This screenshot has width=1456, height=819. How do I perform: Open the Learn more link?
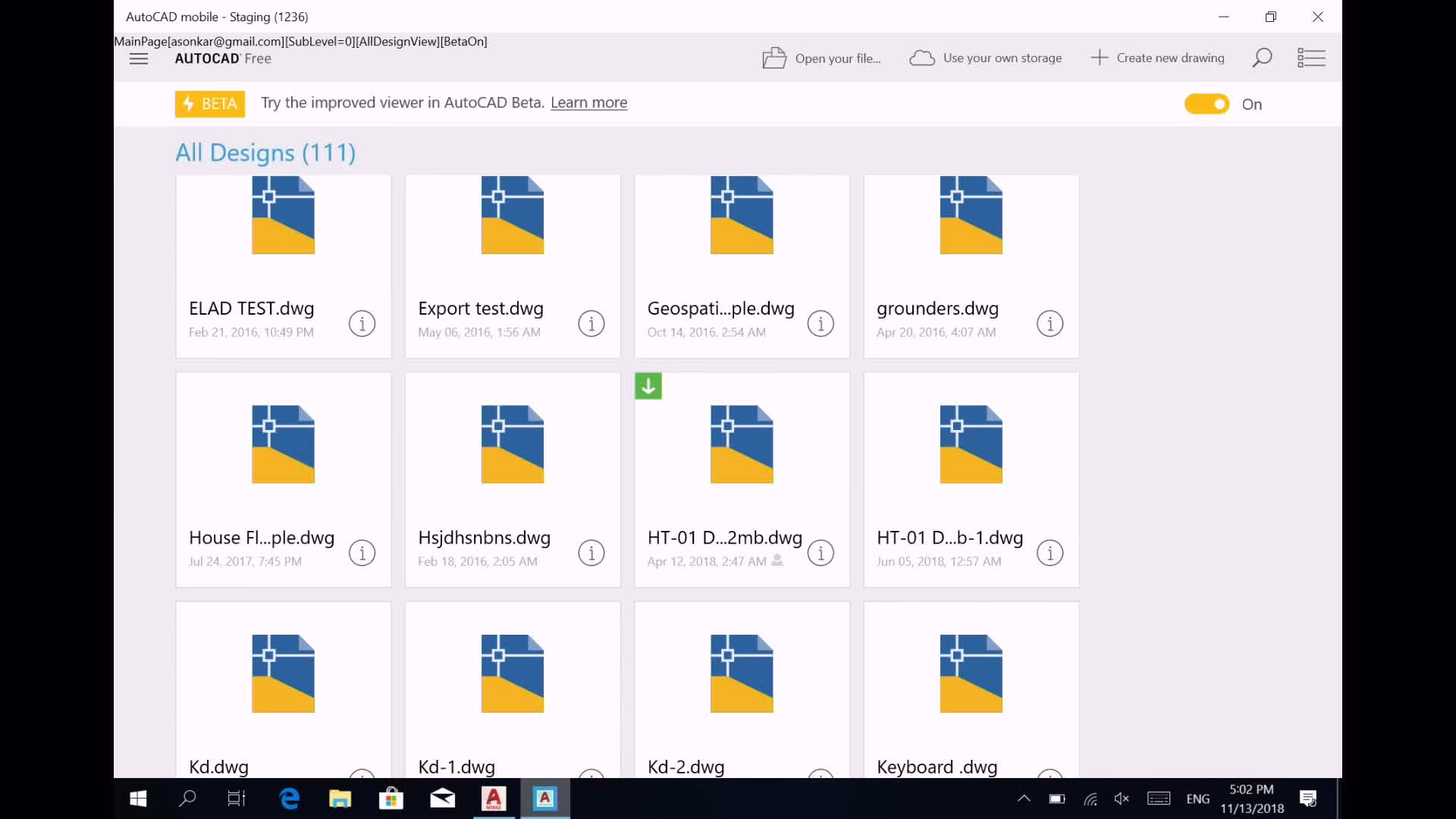coord(588,102)
